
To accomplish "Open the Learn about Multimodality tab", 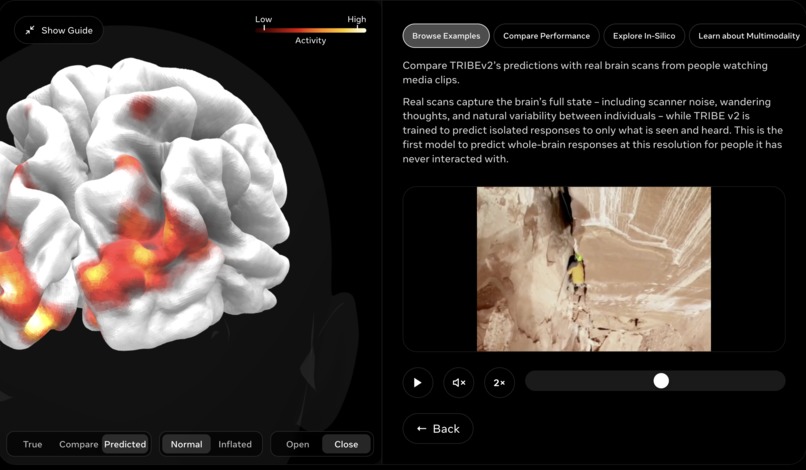I will [748, 36].
